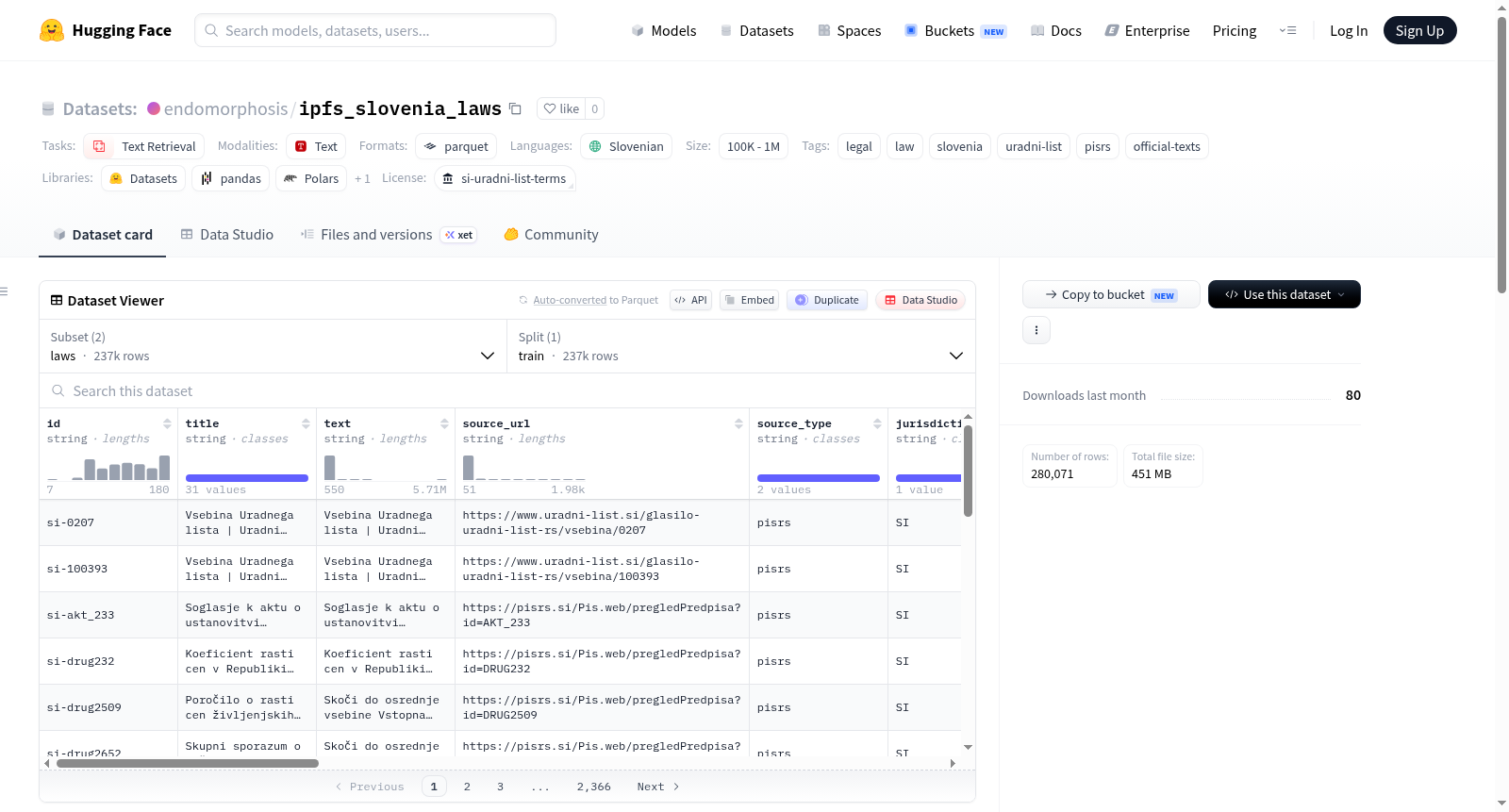Open the Enterprise menu
Viewport: 1509px width, 812px height.
pyautogui.click(x=1148, y=30)
